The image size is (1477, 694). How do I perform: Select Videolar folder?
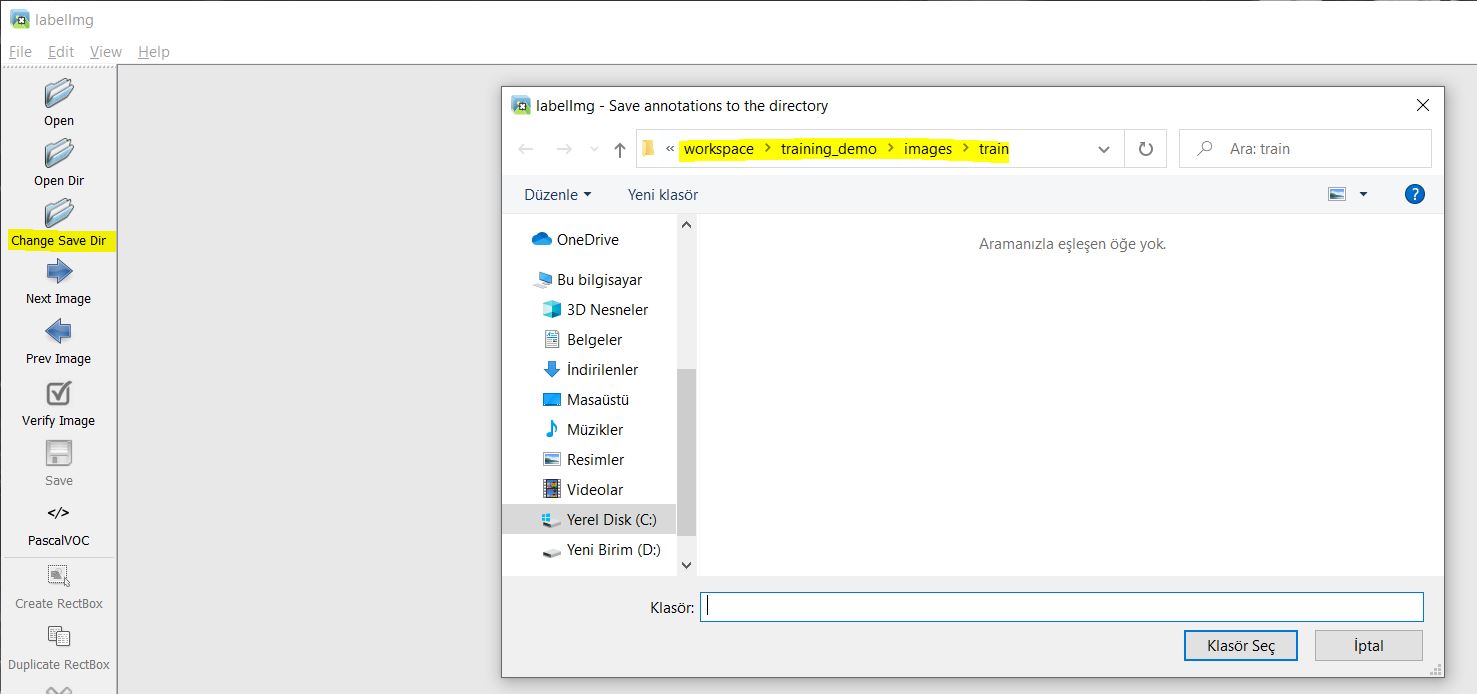(583, 489)
